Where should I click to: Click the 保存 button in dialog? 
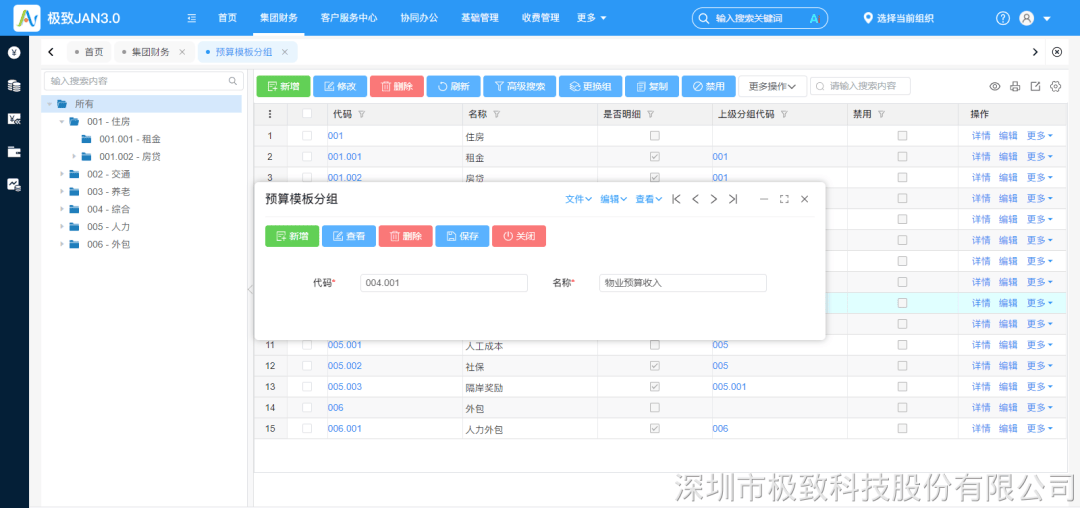(462, 236)
